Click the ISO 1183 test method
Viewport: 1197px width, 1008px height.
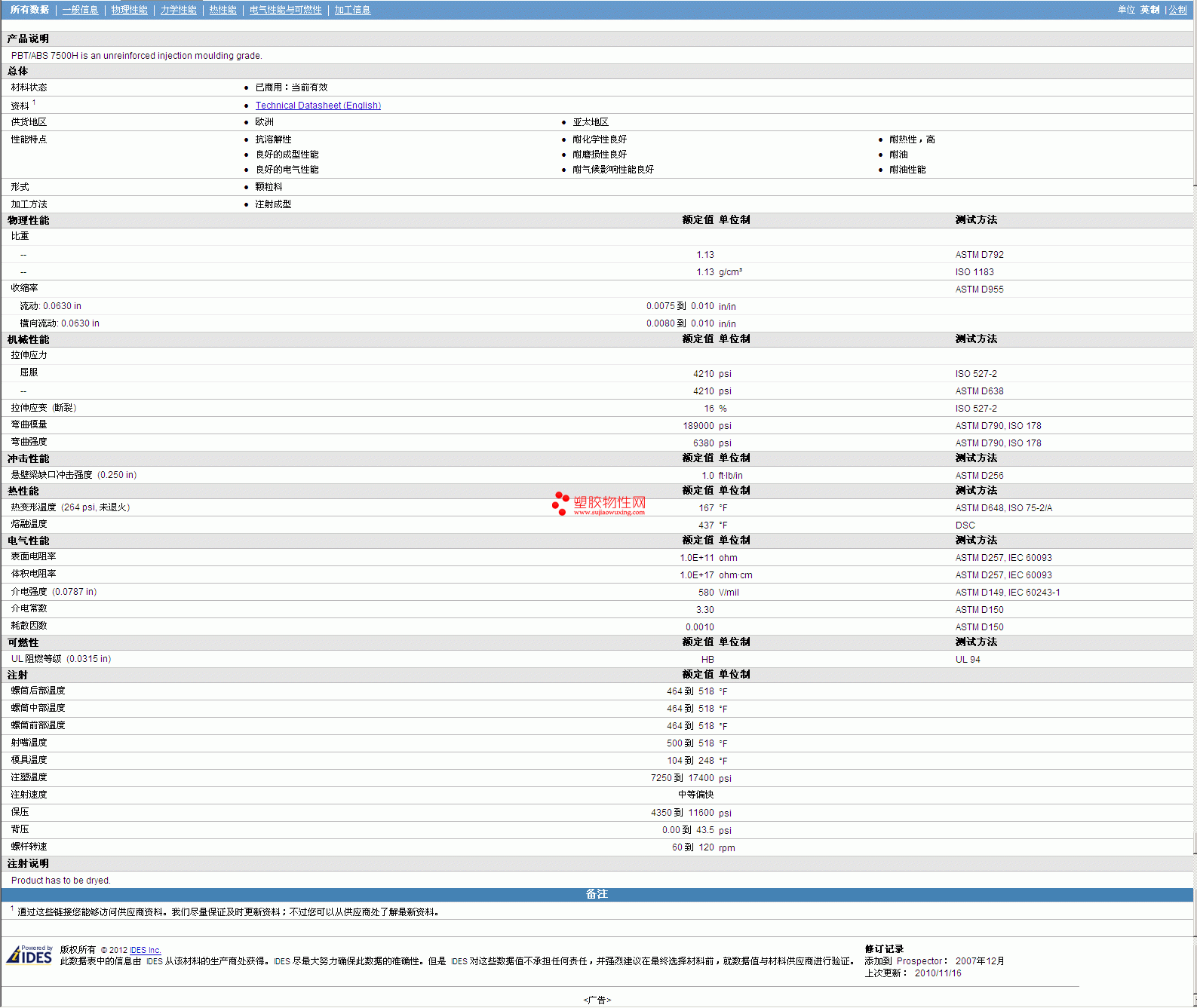(x=974, y=272)
